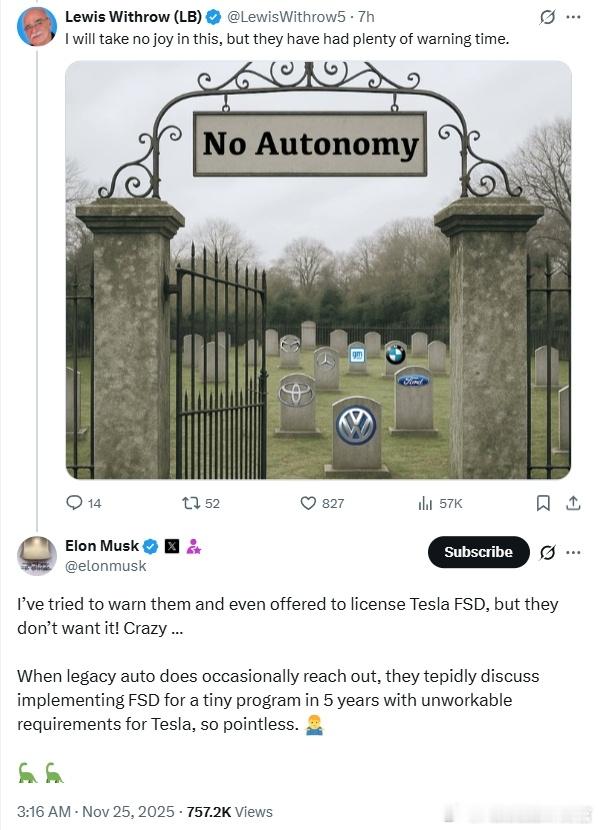Screen dimensions: 599x830
Task: Click the X affiliate badge next to Elon Musk
Action: point(172,546)
